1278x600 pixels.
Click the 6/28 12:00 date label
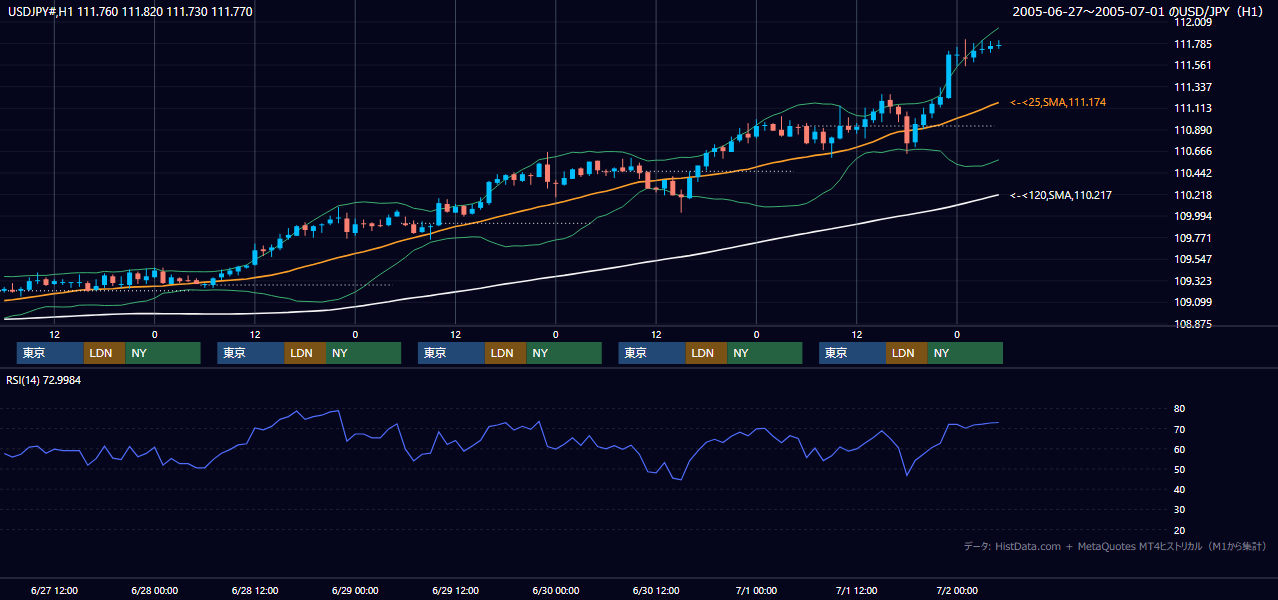[255, 590]
